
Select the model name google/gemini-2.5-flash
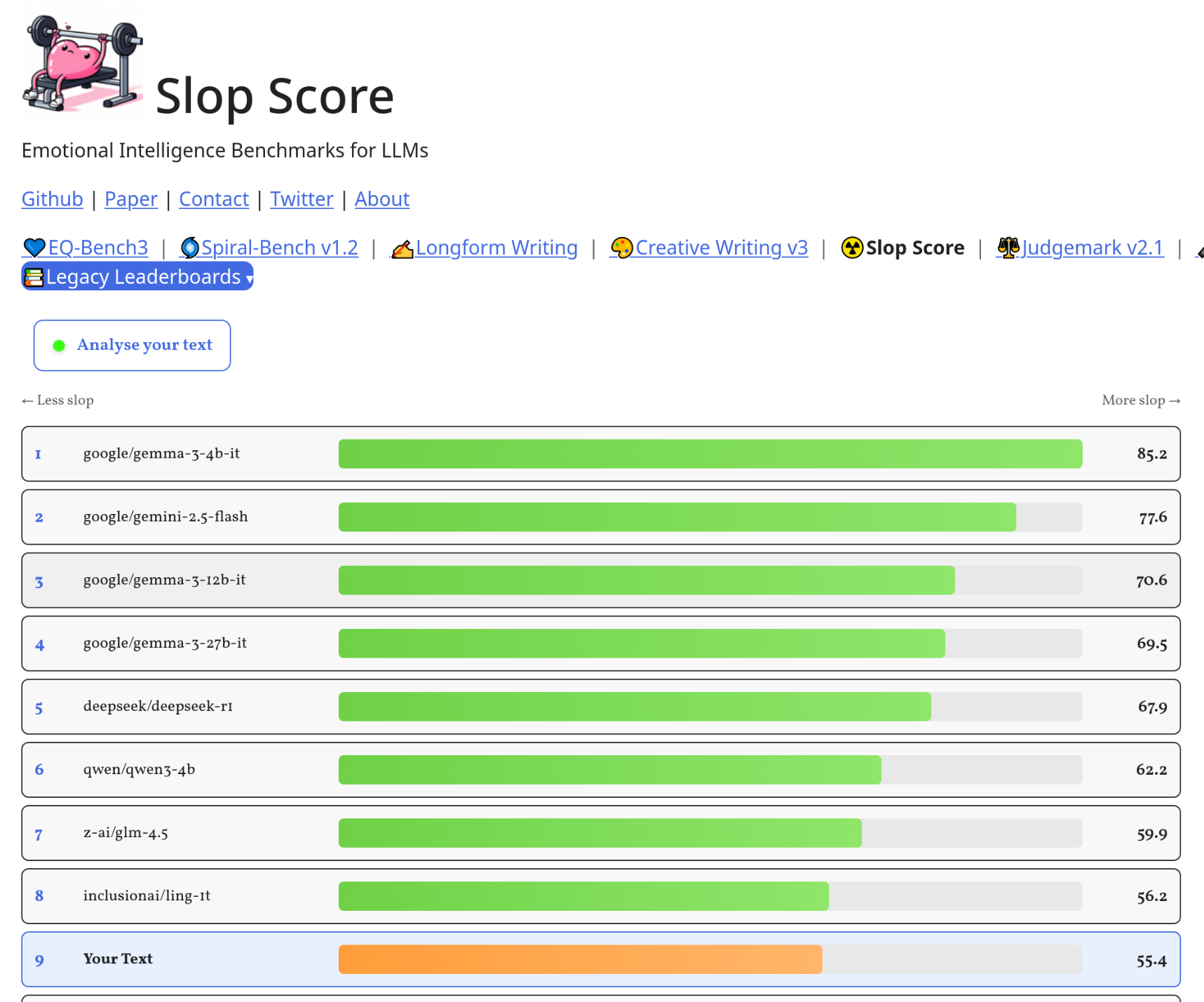click(x=165, y=517)
